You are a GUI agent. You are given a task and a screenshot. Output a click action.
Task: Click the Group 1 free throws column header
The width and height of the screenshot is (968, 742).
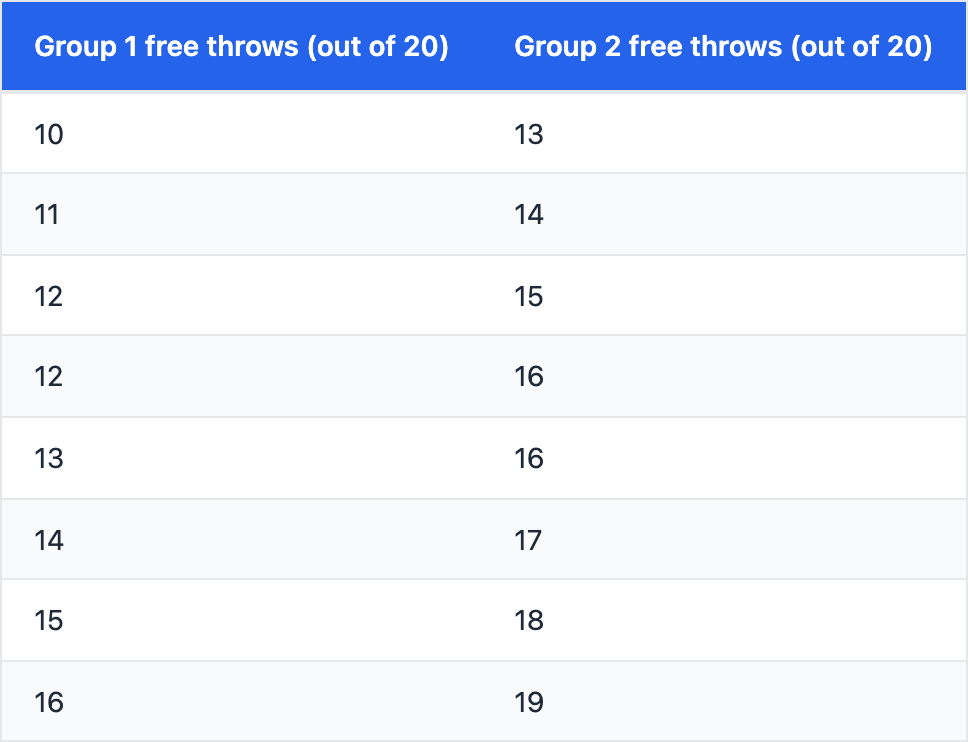(x=241, y=47)
